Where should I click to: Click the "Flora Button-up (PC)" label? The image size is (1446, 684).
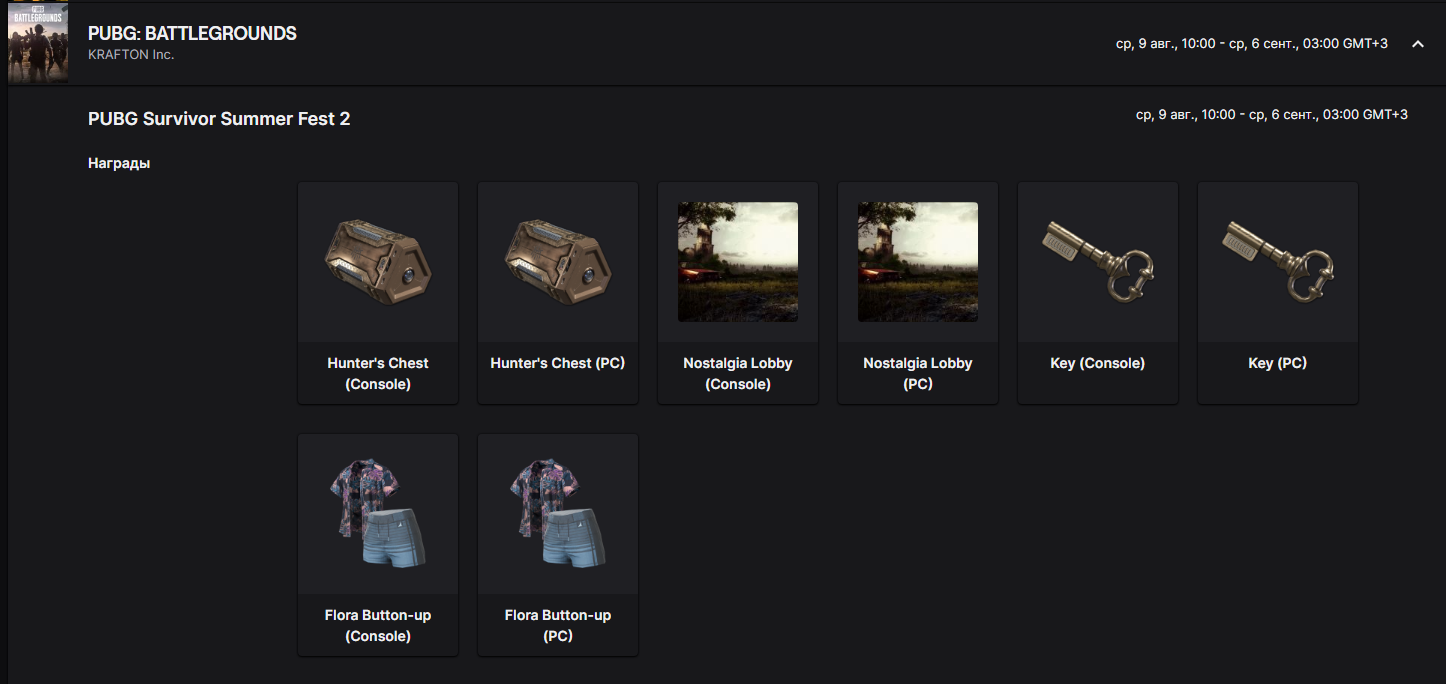tap(558, 625)
